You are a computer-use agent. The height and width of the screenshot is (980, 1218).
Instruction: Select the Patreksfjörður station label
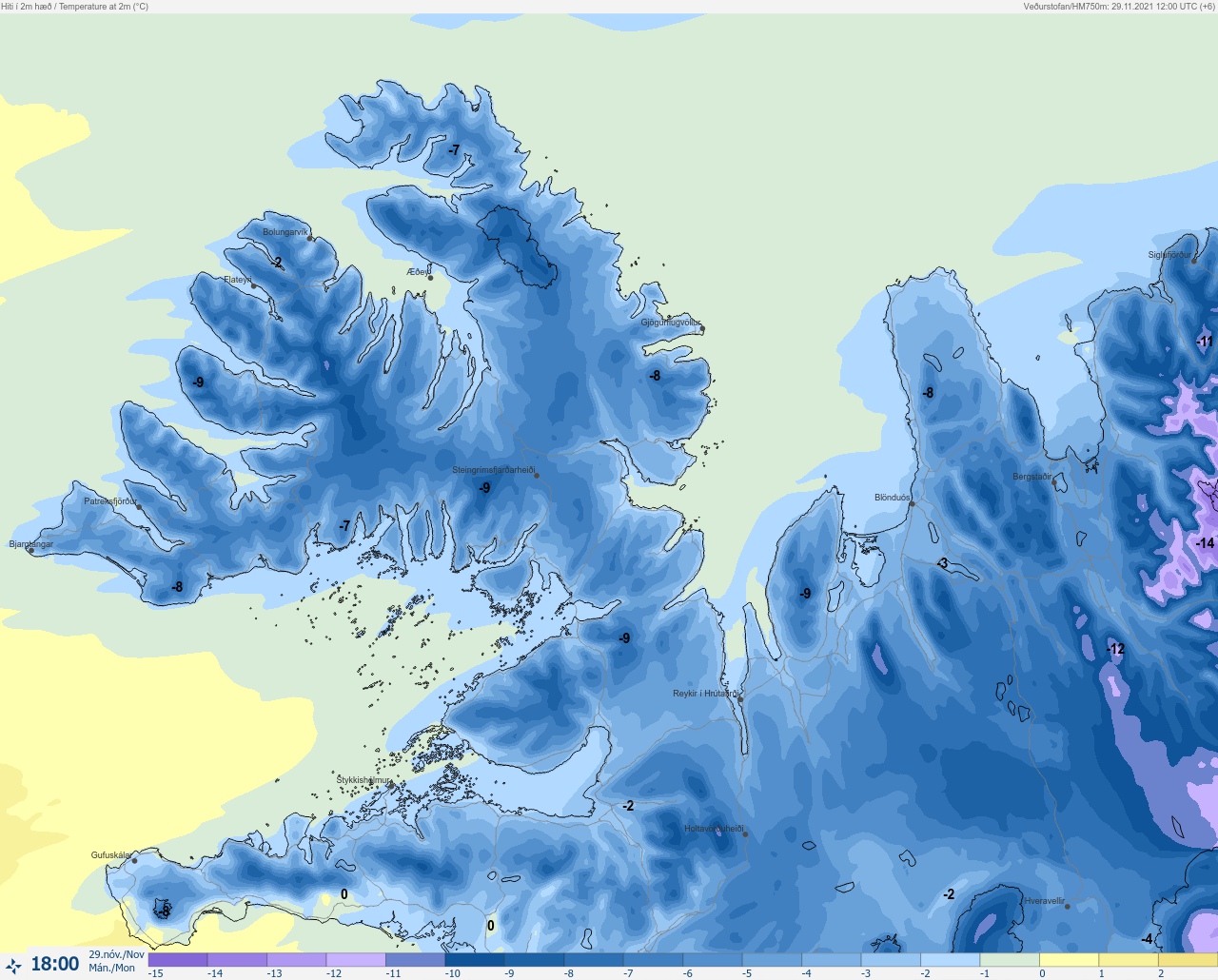coord(110,501)
